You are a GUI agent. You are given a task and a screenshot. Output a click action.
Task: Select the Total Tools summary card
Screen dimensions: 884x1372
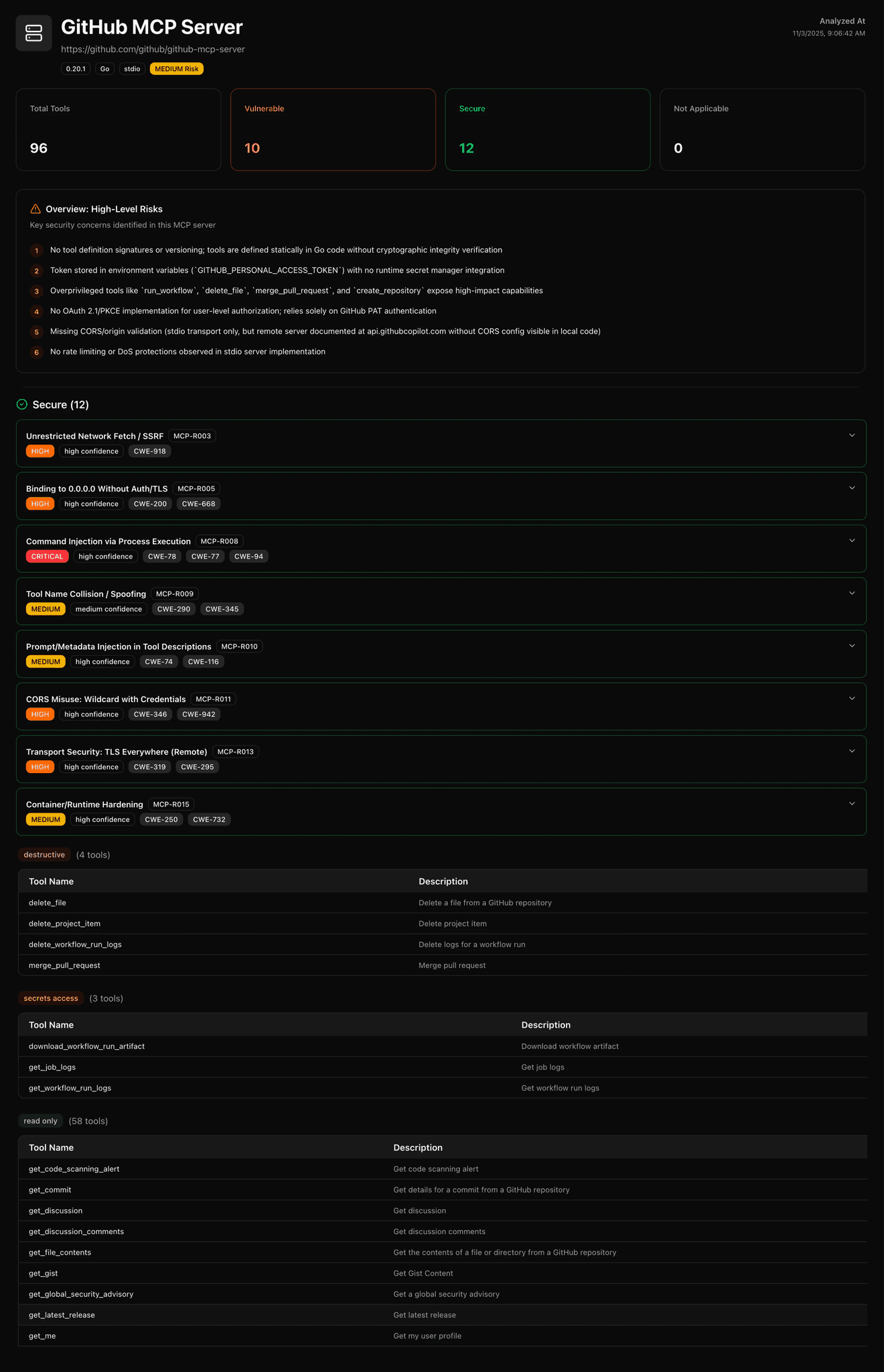(x=119, y=129)
